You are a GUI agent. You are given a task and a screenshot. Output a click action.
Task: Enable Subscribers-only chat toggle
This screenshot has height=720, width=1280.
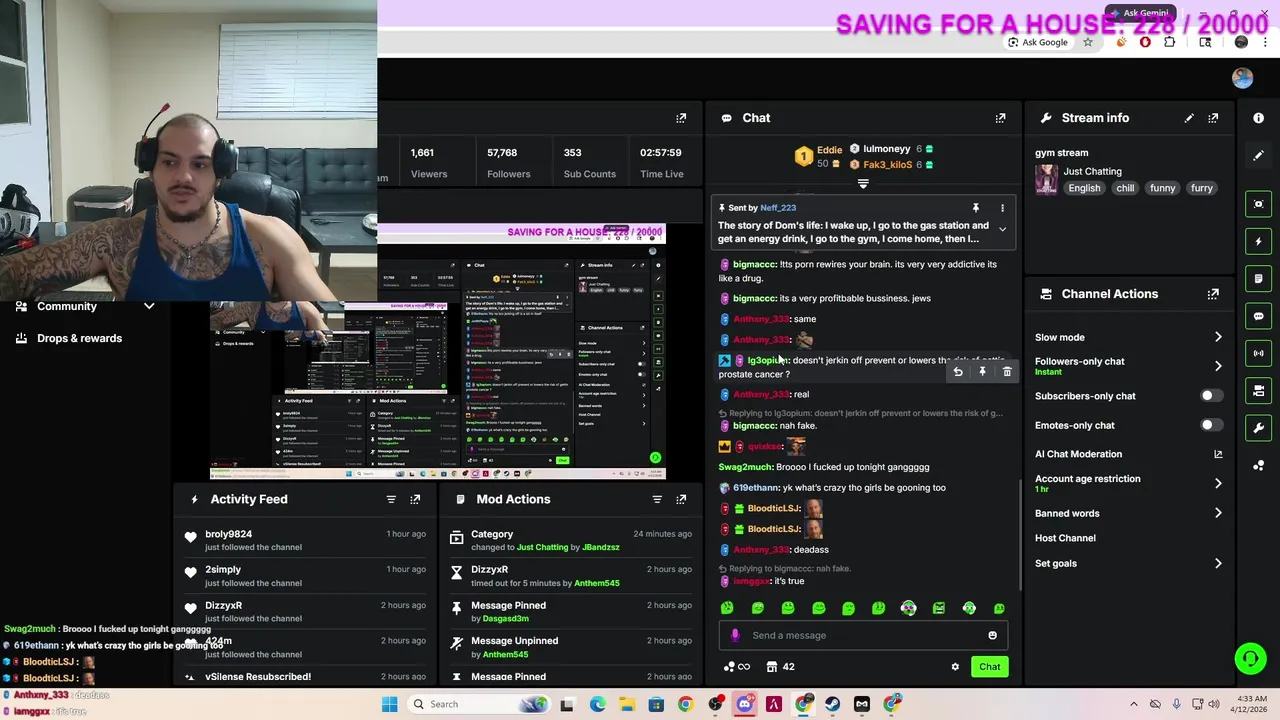coord(1210,396)
